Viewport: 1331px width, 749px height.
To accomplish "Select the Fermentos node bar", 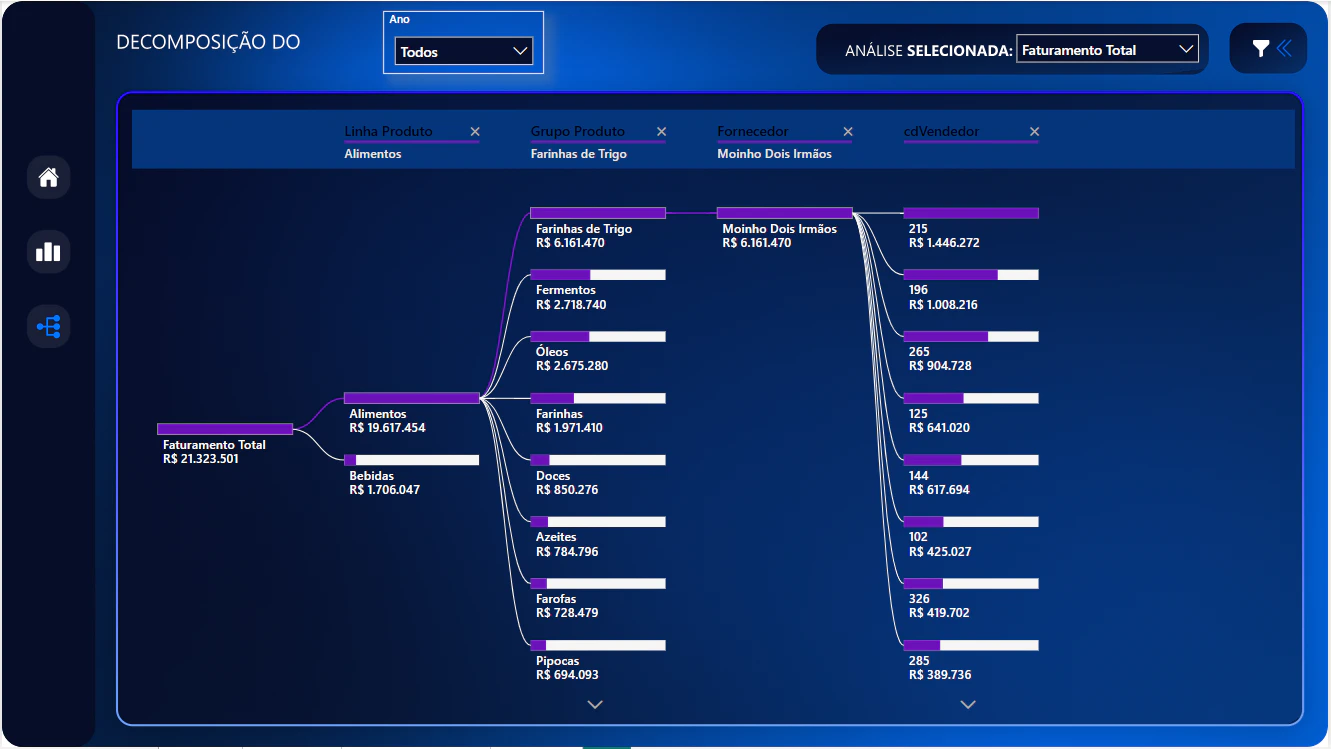I will (597, 274).
